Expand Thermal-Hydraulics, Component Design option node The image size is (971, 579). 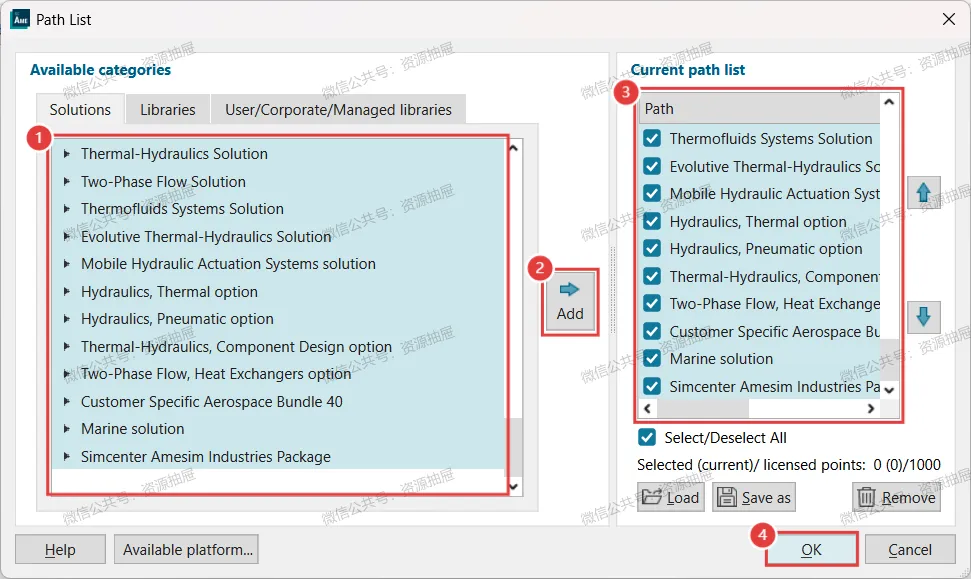66,346
